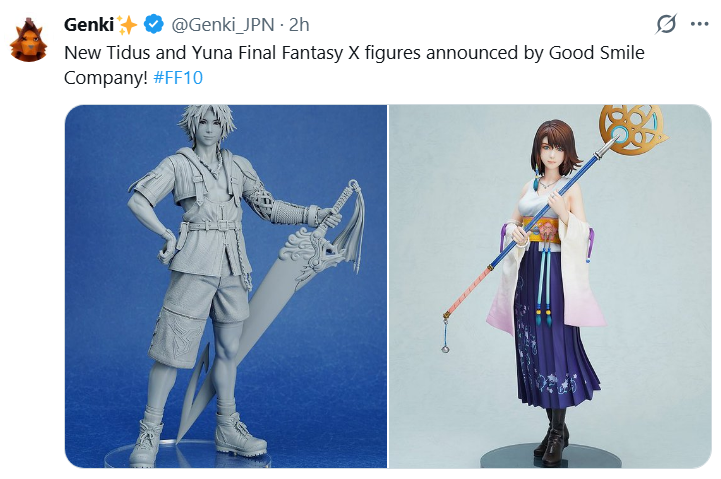Click Tidus figure's right boot
The height and width of the screenshot is (479, 721).
(x=240, y=432)
